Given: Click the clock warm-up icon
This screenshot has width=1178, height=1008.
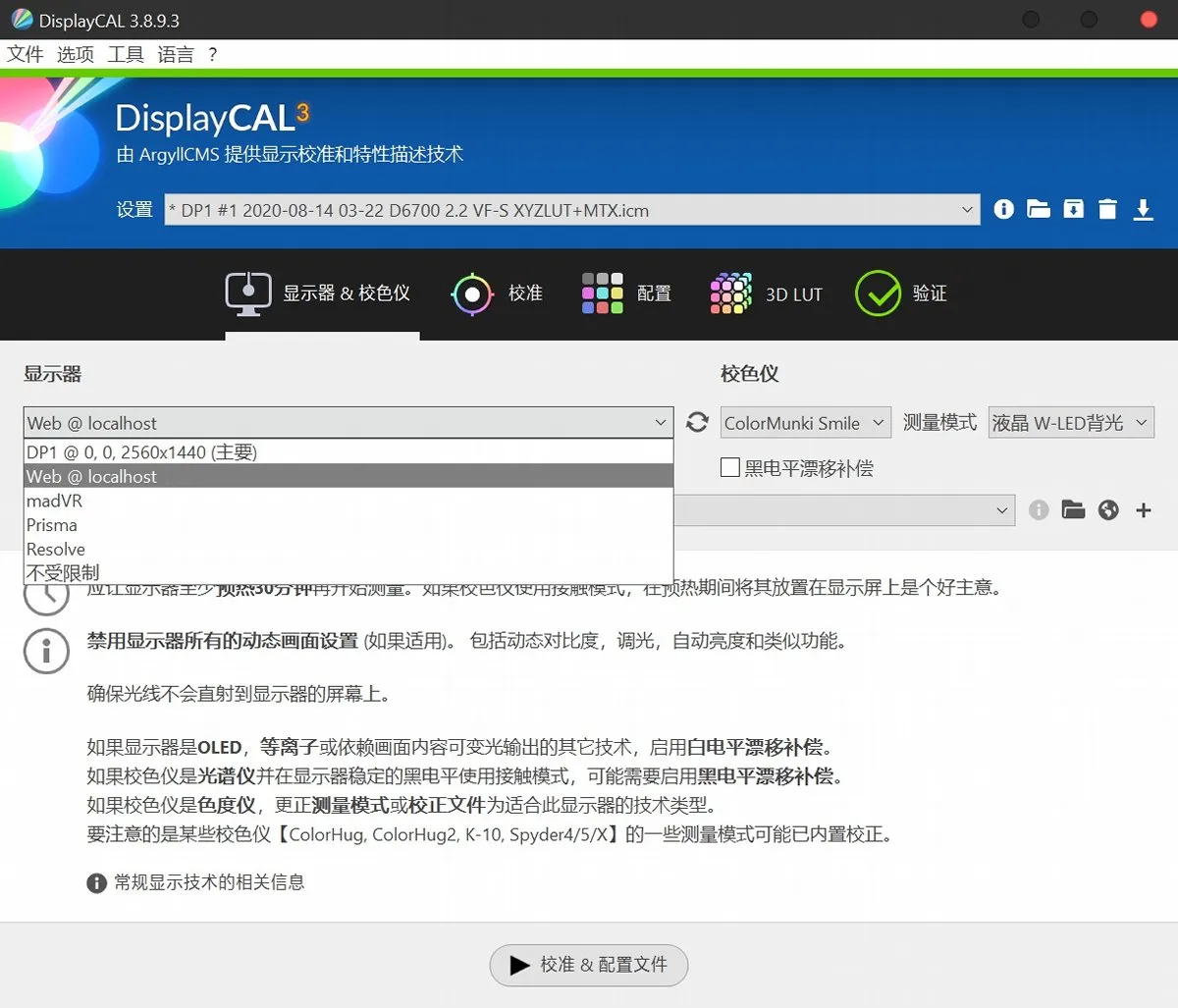Looking at the screenshot, I should pos(46,598).
